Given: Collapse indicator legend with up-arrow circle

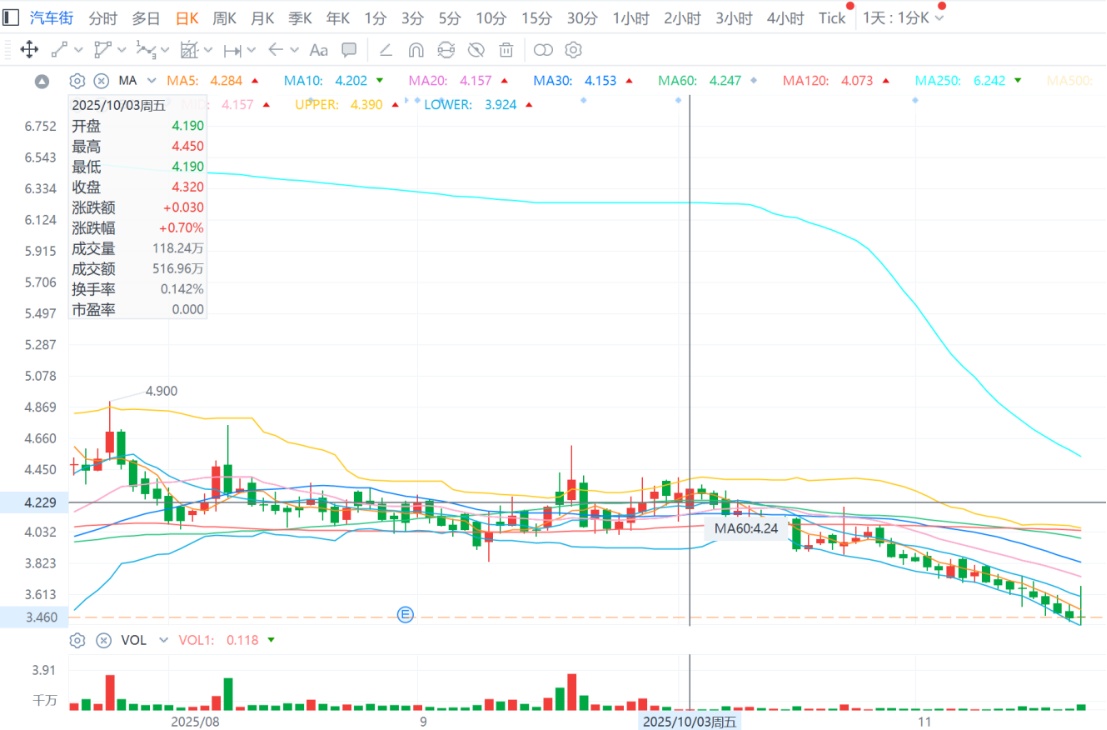Looking at the screenshot, I should (x=42, y=81).
